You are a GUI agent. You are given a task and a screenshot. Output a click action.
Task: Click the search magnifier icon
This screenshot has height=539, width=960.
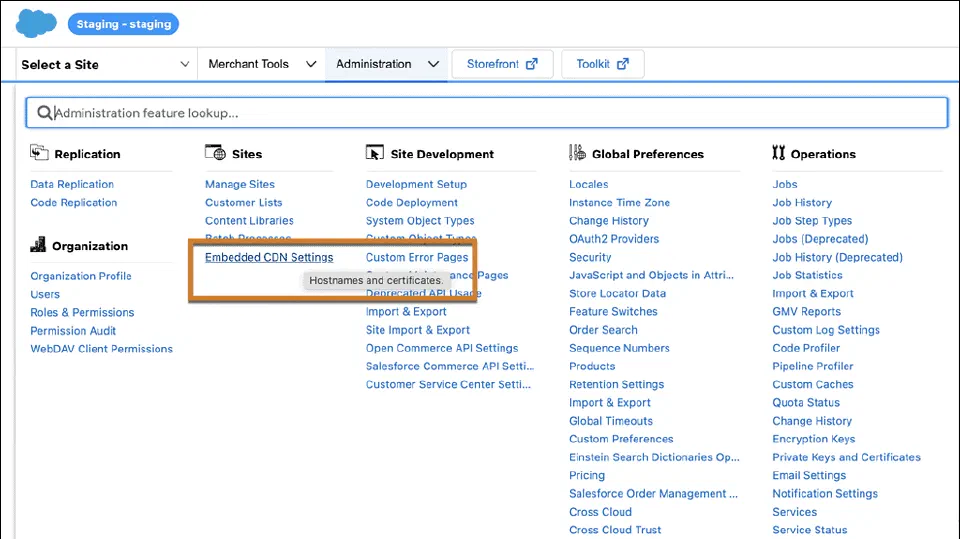44,113
